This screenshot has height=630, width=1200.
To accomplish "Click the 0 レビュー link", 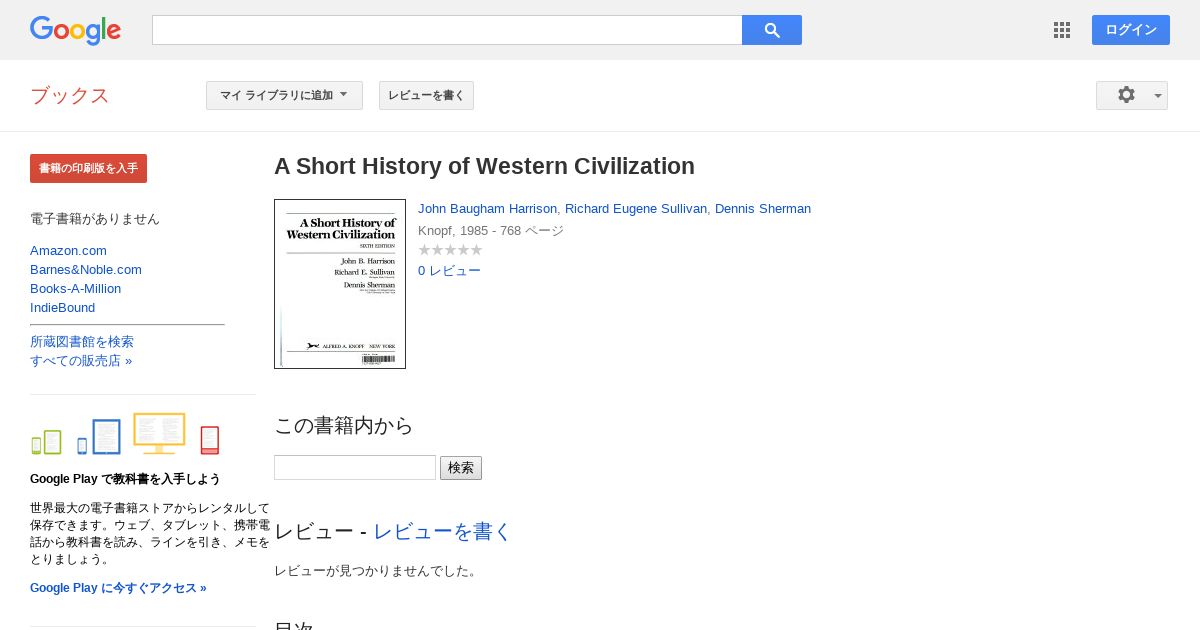I will (x=449, y=270).
